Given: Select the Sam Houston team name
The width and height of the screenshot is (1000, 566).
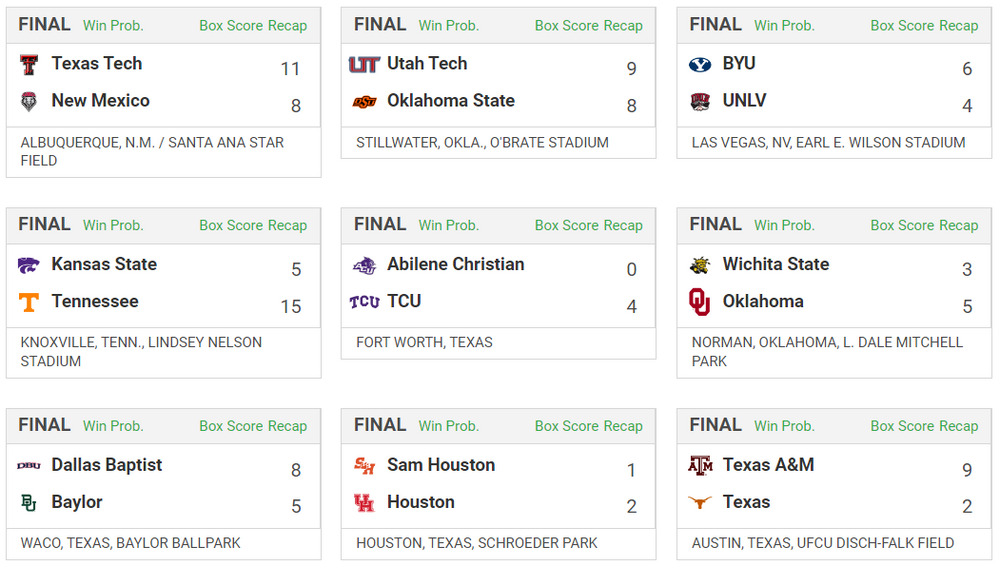Looking at the screenshot, I should point(441,465).
